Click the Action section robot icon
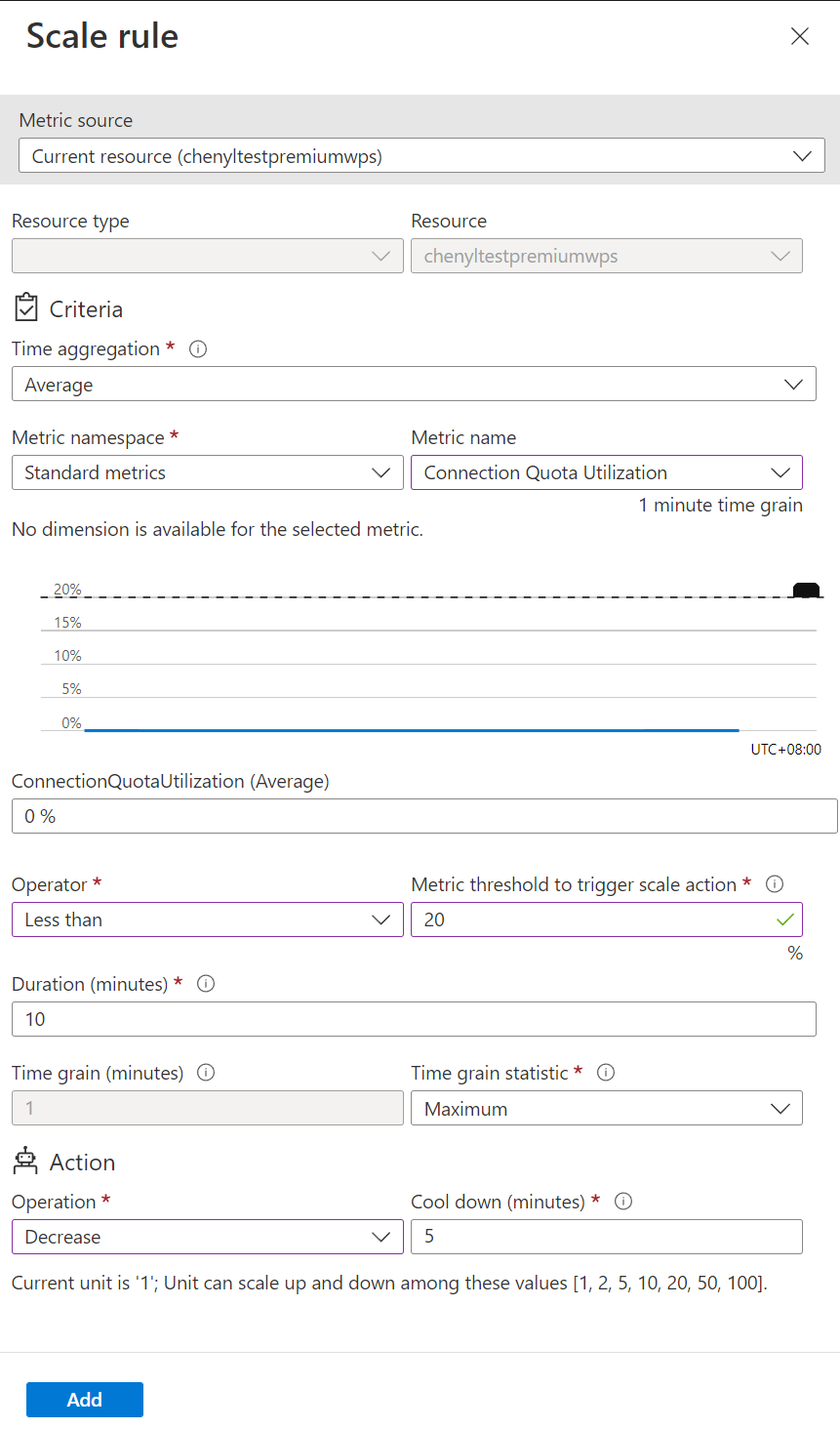 pyautogui.click(x=26, y=1161)
